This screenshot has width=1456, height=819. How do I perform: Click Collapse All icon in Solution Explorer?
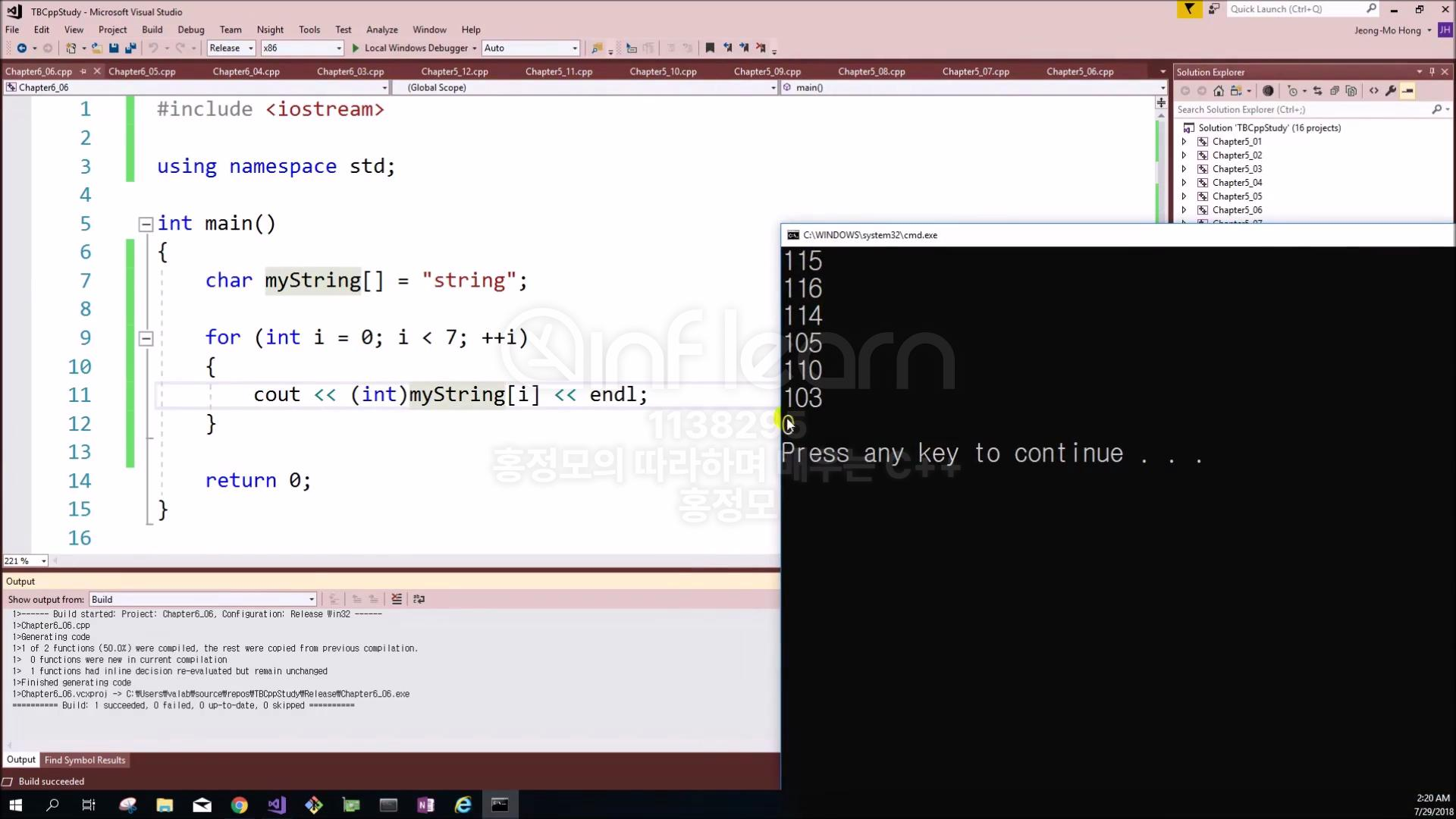point(1334,91)
